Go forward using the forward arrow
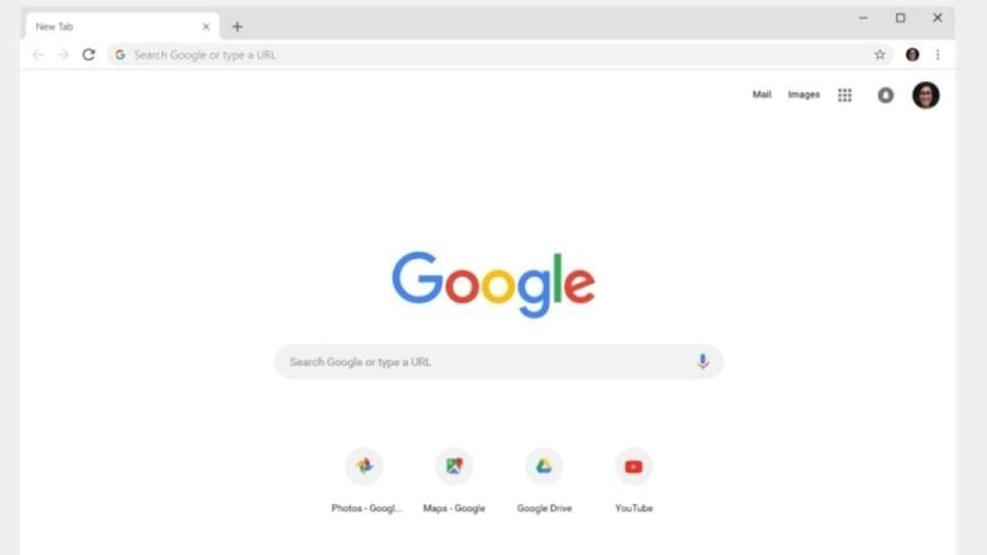The image size is (987, 555). click(x=63, y=55)
